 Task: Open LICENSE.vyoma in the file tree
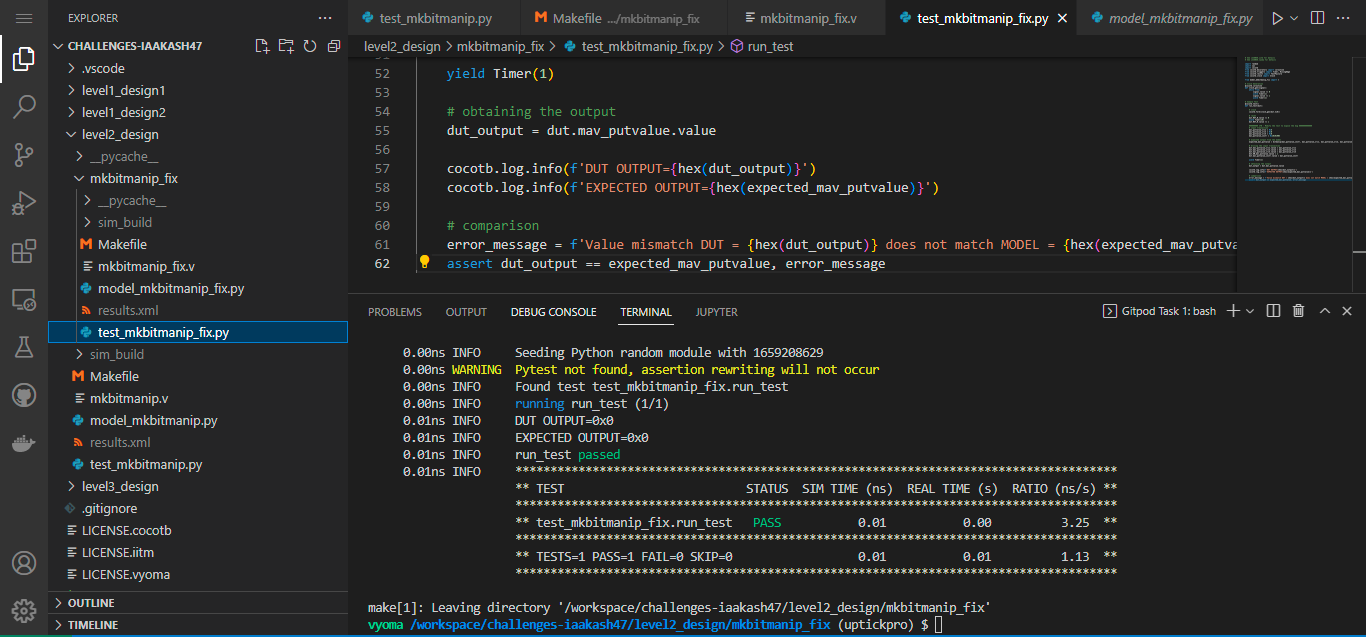(198, 574)
